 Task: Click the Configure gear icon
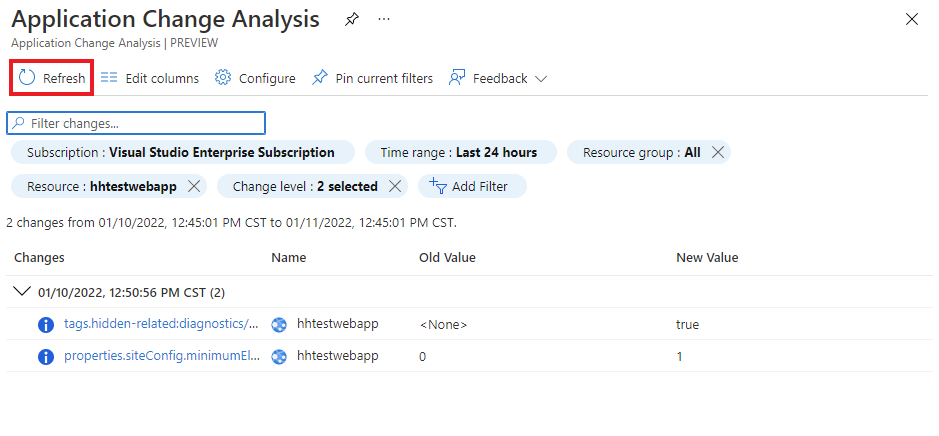(224, 78)
